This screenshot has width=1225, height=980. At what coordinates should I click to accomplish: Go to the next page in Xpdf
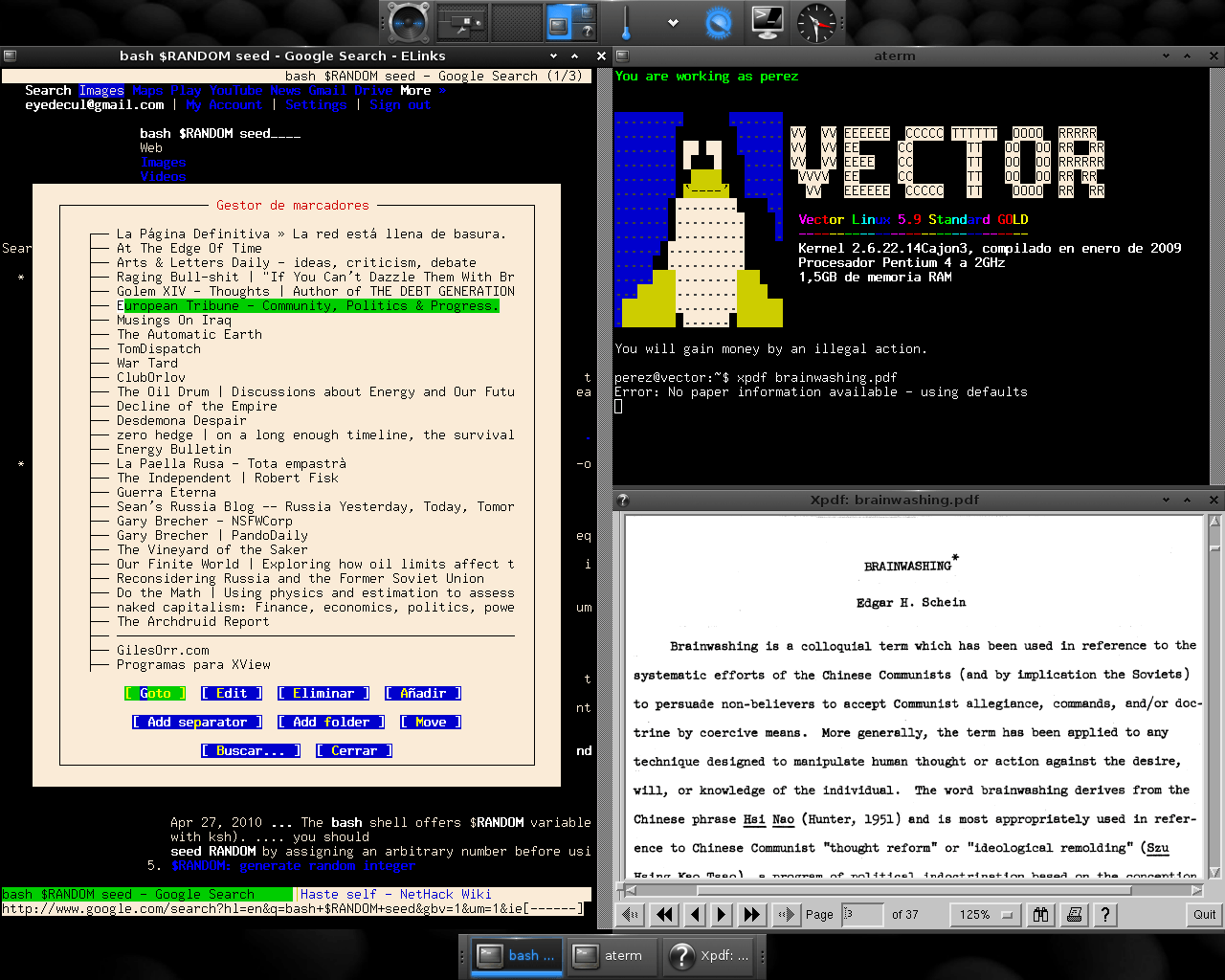point(722,915)
